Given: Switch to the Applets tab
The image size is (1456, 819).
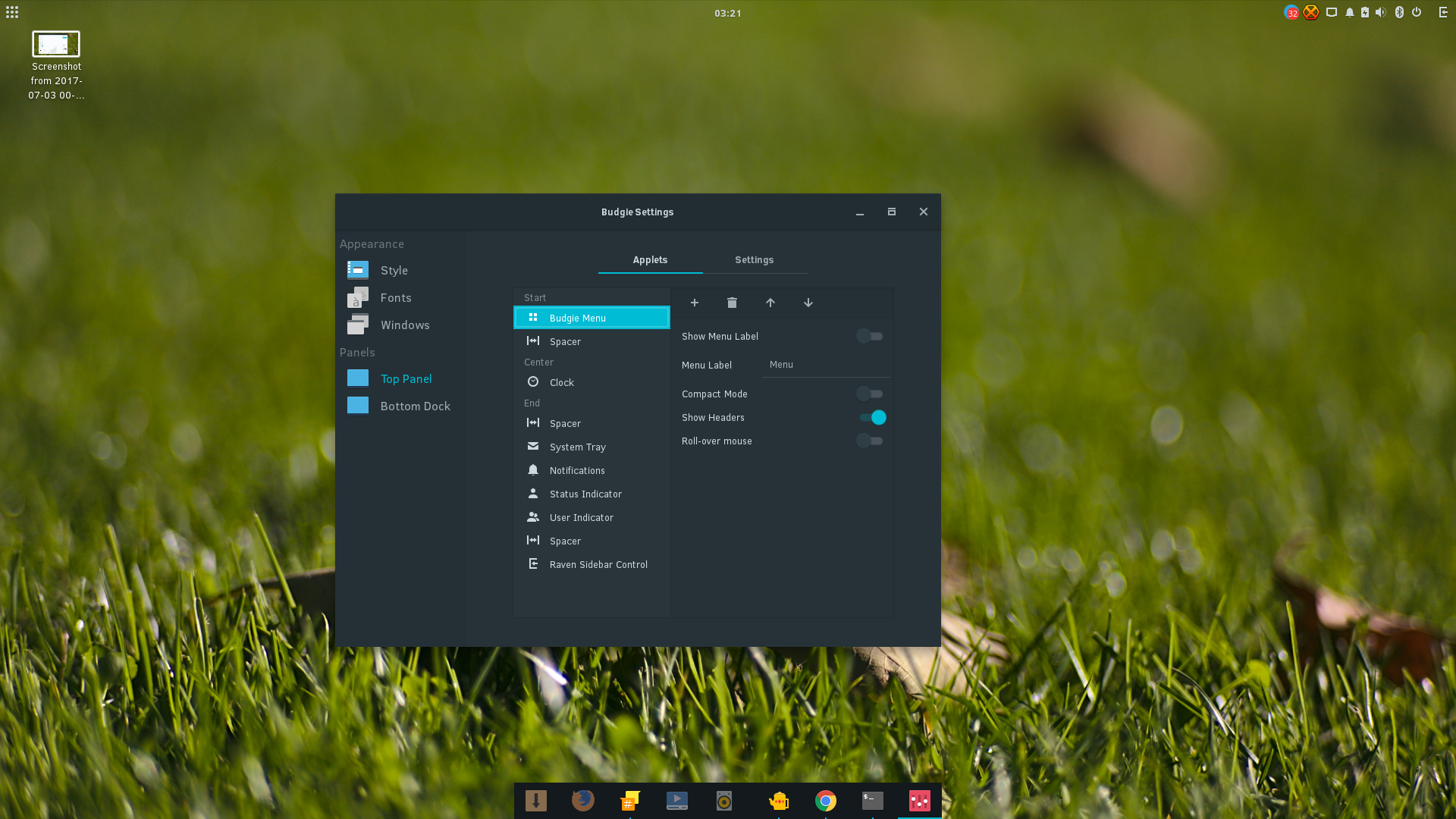Looking at the screenshot, I should pos(650,260).
